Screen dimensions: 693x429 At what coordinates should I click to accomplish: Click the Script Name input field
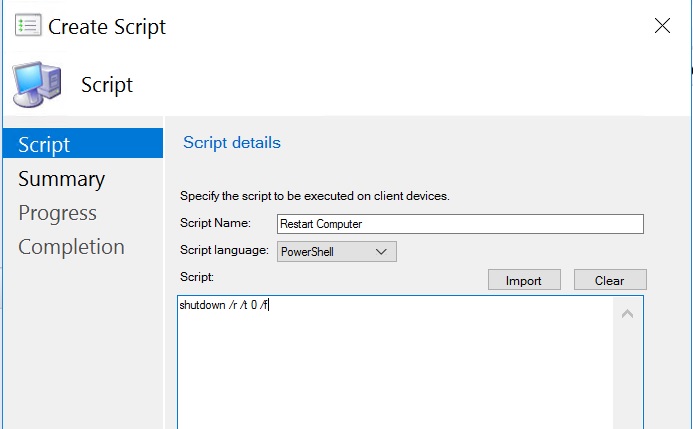click(460, 224)
